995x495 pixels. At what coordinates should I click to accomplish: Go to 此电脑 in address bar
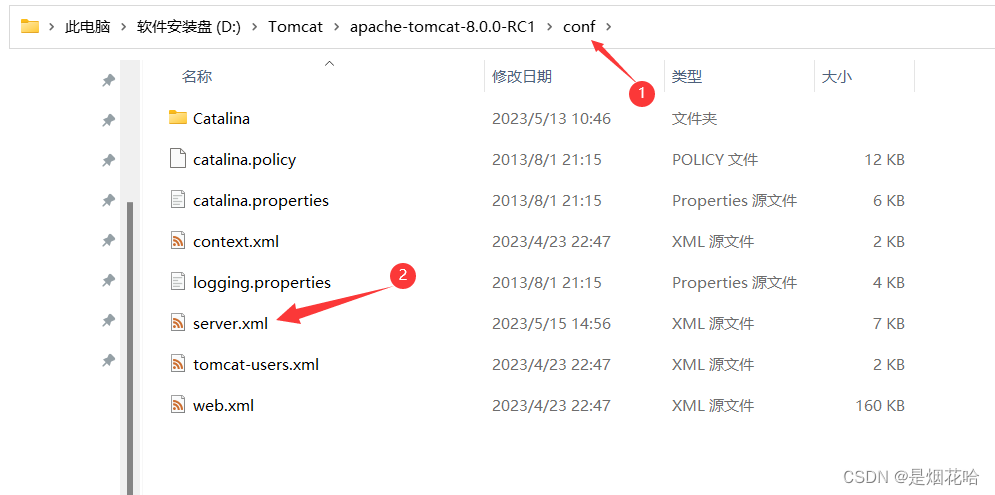click(x=88, y=27)
